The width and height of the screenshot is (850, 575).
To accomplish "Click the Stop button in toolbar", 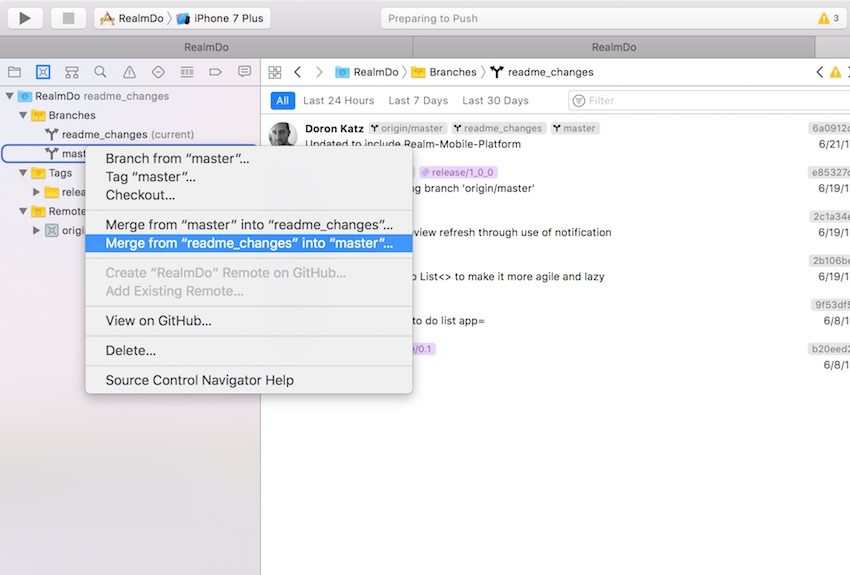I will coord(68,18).
